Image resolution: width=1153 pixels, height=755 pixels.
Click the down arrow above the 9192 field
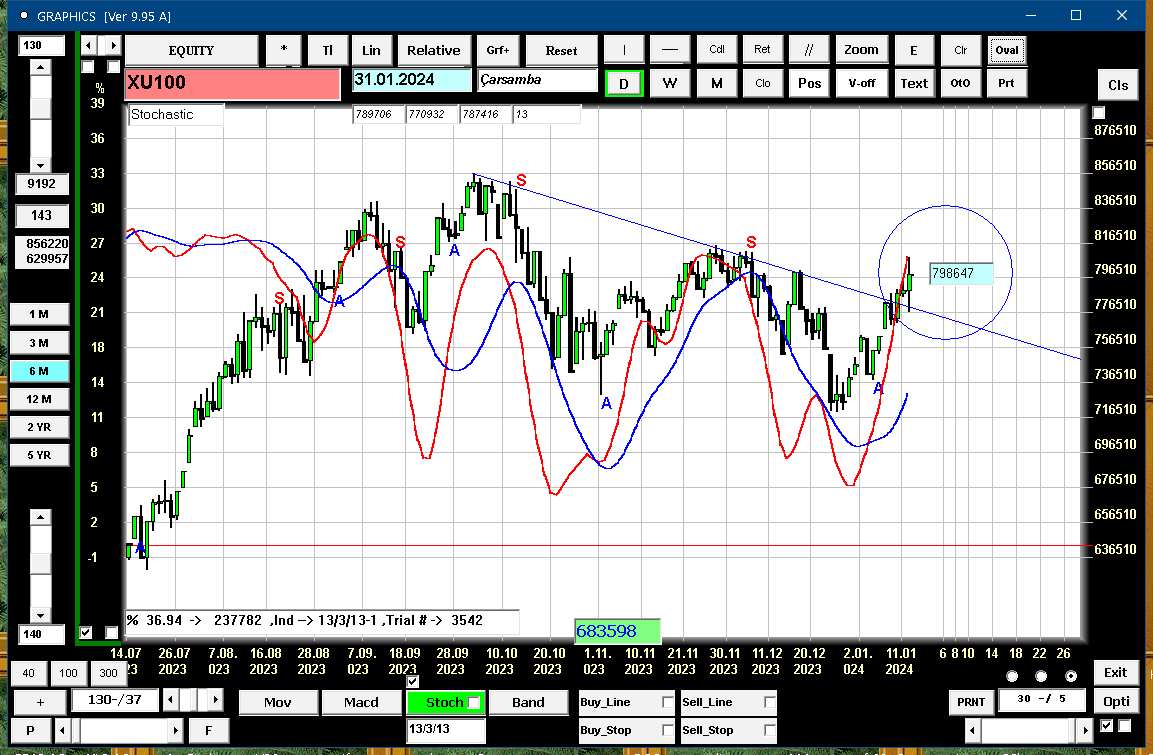coord(40,165)
